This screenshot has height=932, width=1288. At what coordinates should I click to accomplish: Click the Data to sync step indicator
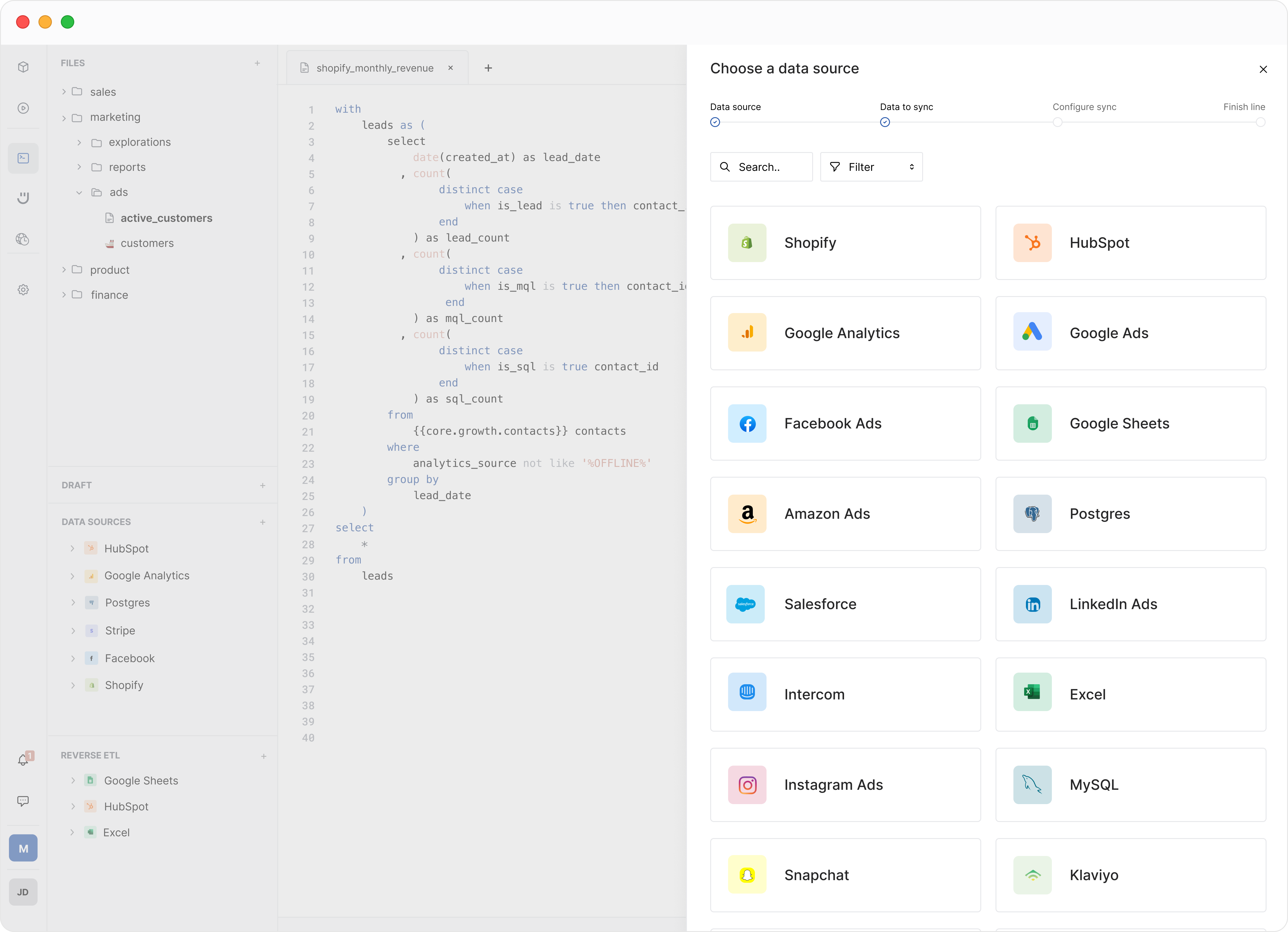pos(885,122)
